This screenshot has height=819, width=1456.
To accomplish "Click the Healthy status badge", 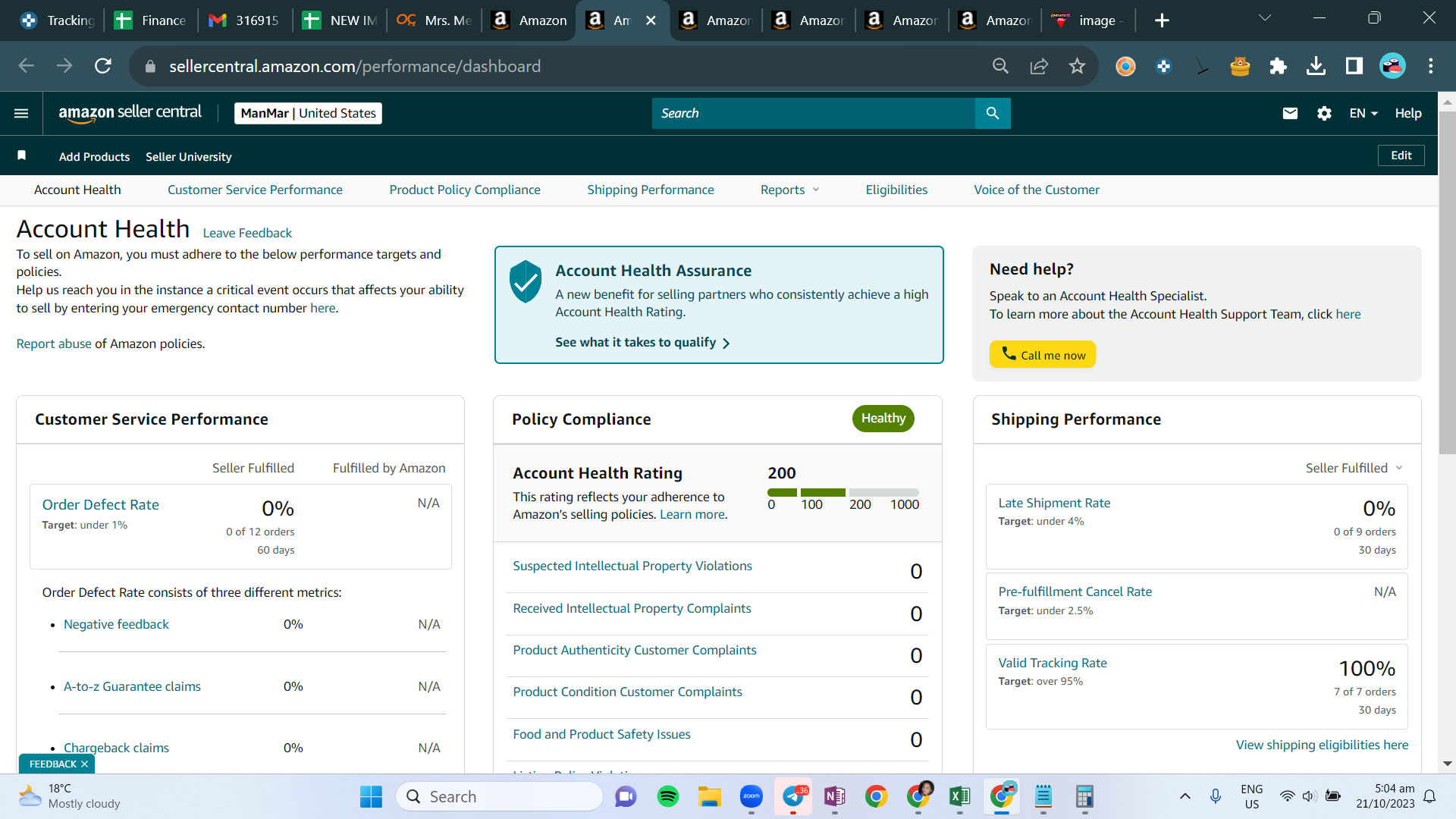I will coord(883,419).
